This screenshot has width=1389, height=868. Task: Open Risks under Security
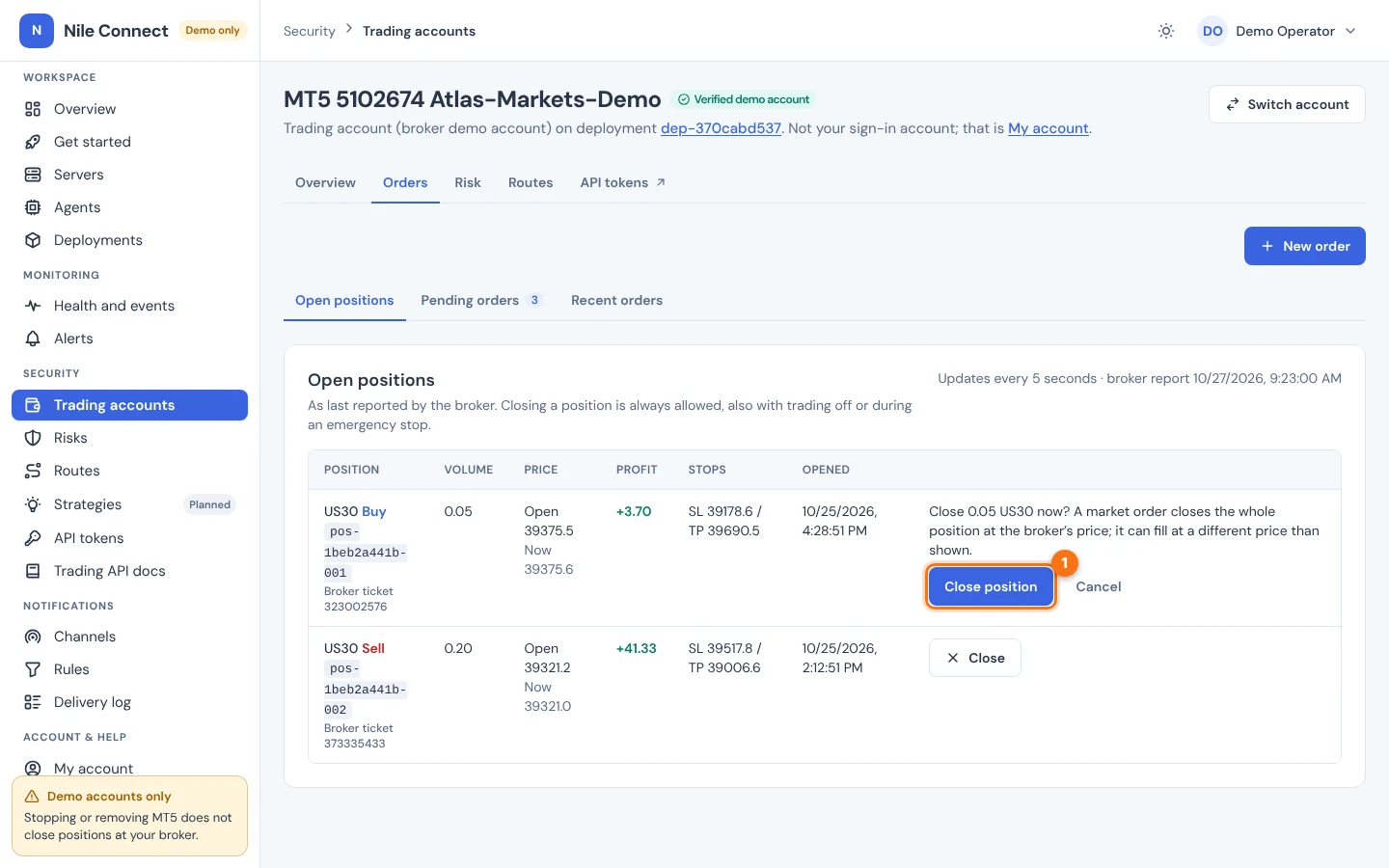pos(129,438)
